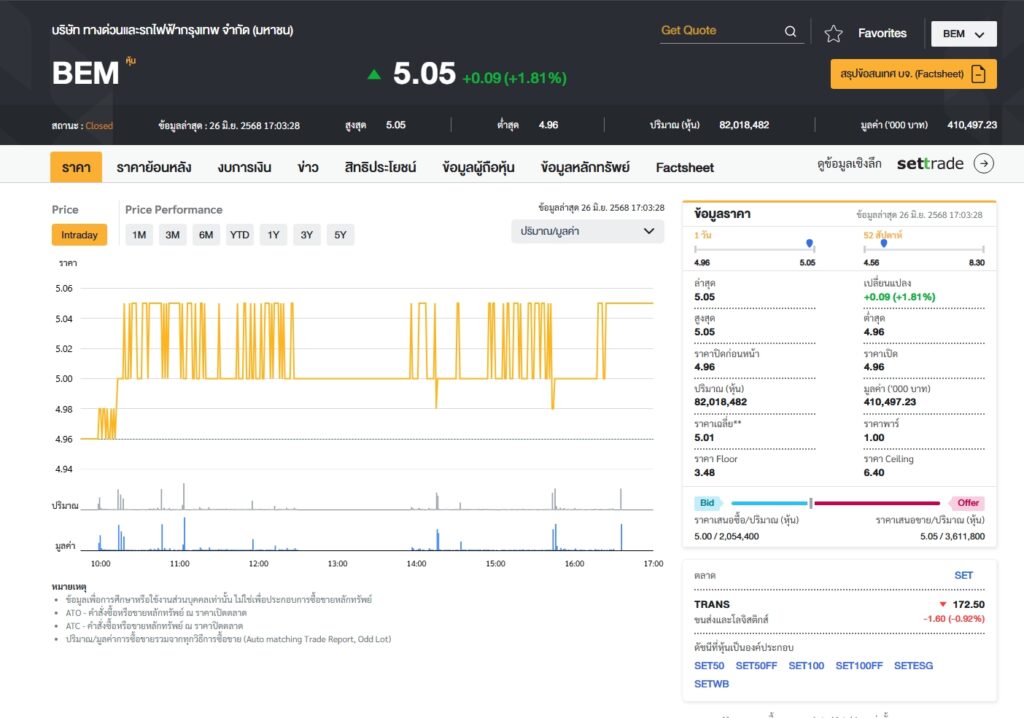The image size is (1024, 718).
Task: Click the TRANS index value 172.50
Action: (968, 604)
